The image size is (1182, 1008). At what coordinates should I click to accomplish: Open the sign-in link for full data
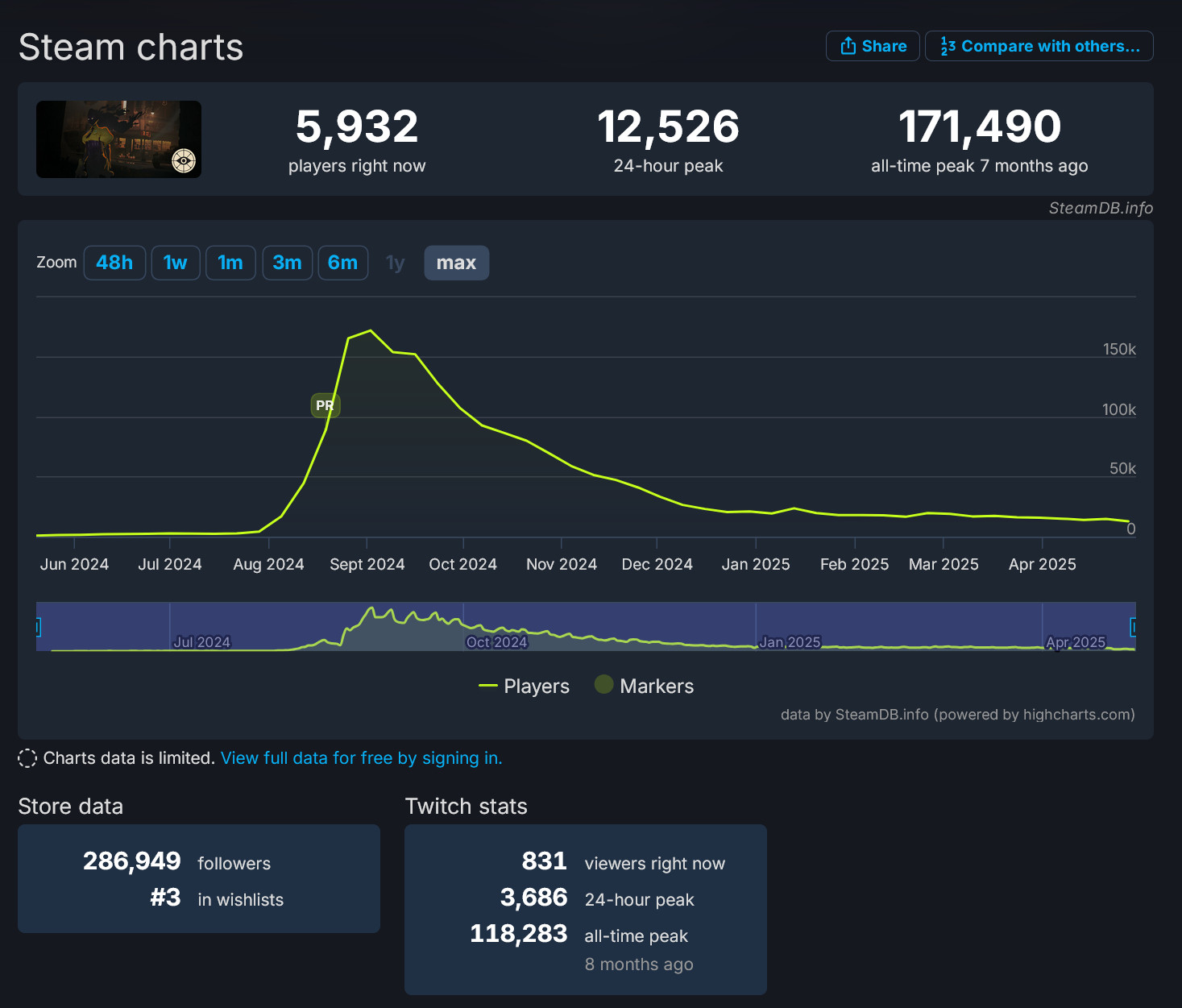361,758
